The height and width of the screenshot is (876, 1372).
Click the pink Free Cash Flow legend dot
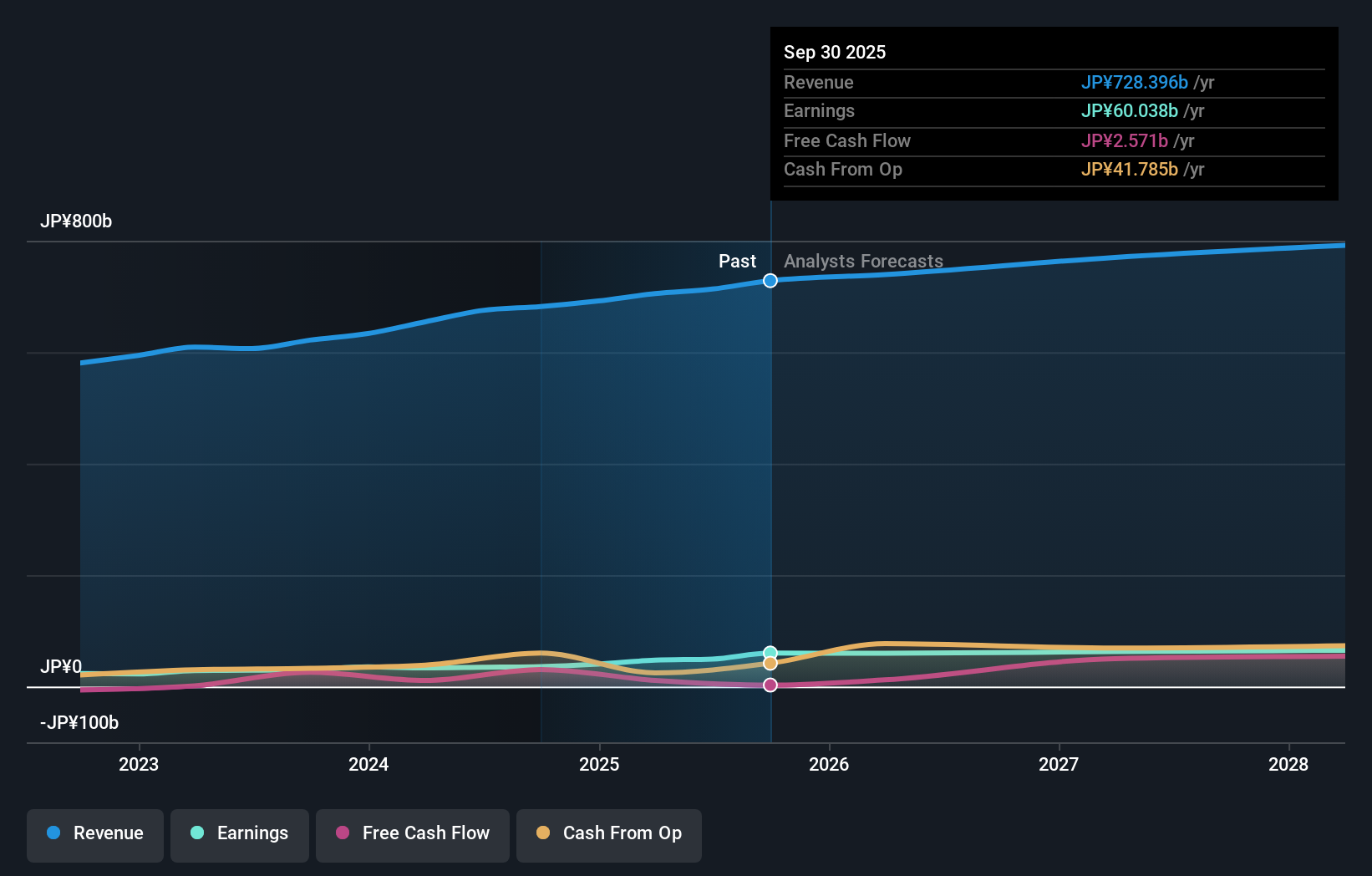(x=341, y=833)
